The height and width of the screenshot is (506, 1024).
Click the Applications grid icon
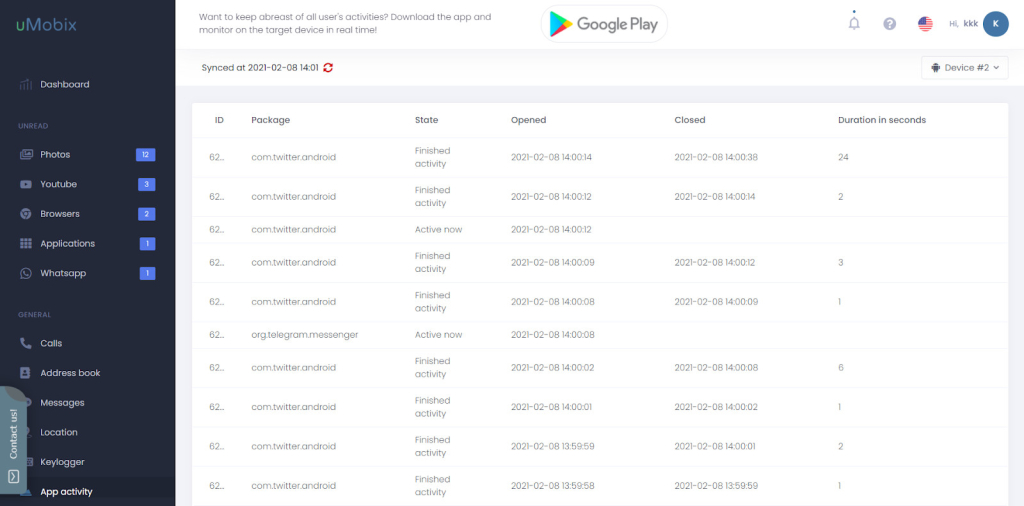point(26,244)
